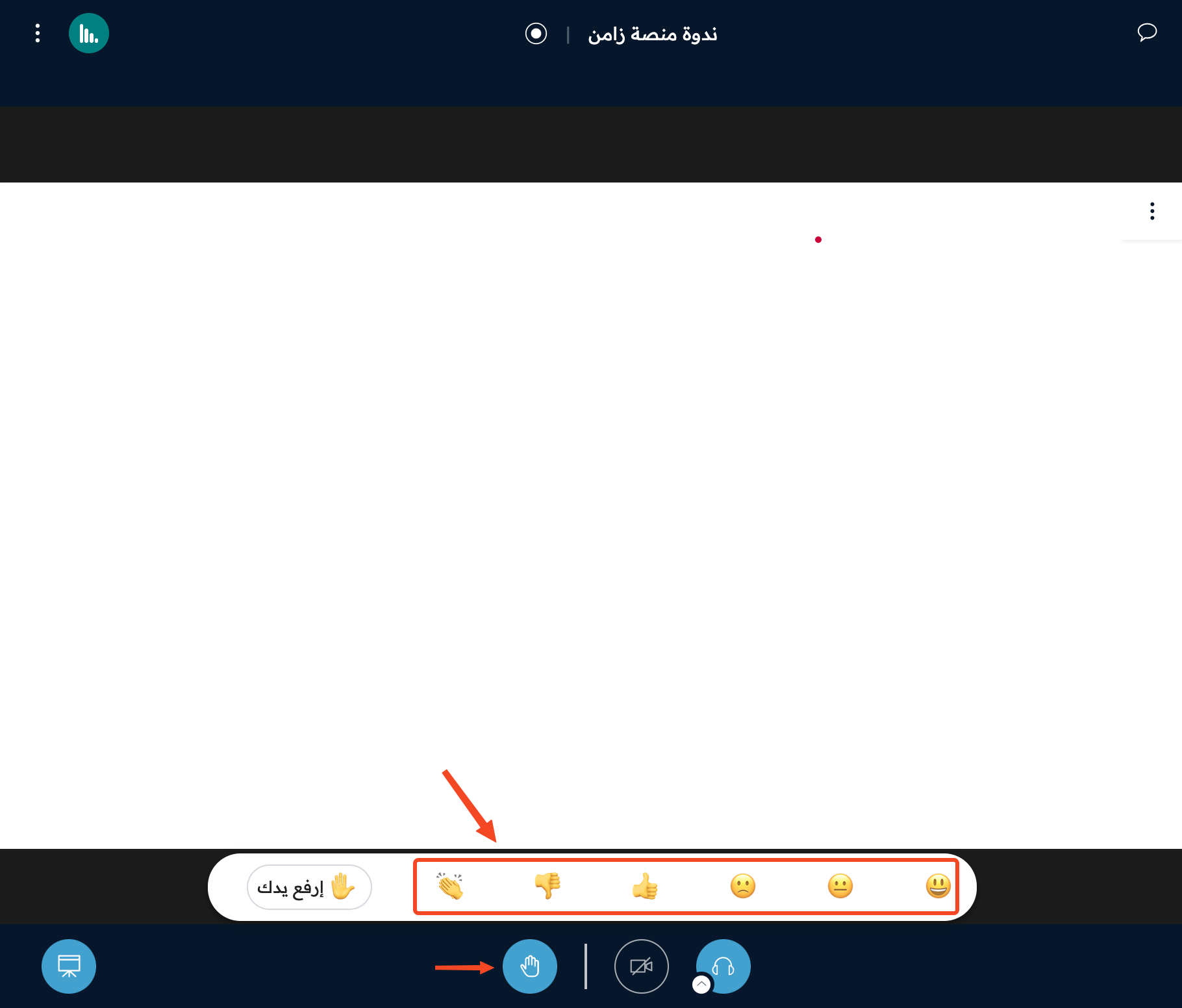Send the neutral face reaction
Viewport: 1182px width, 1008px height.
(x=840, y=886)
